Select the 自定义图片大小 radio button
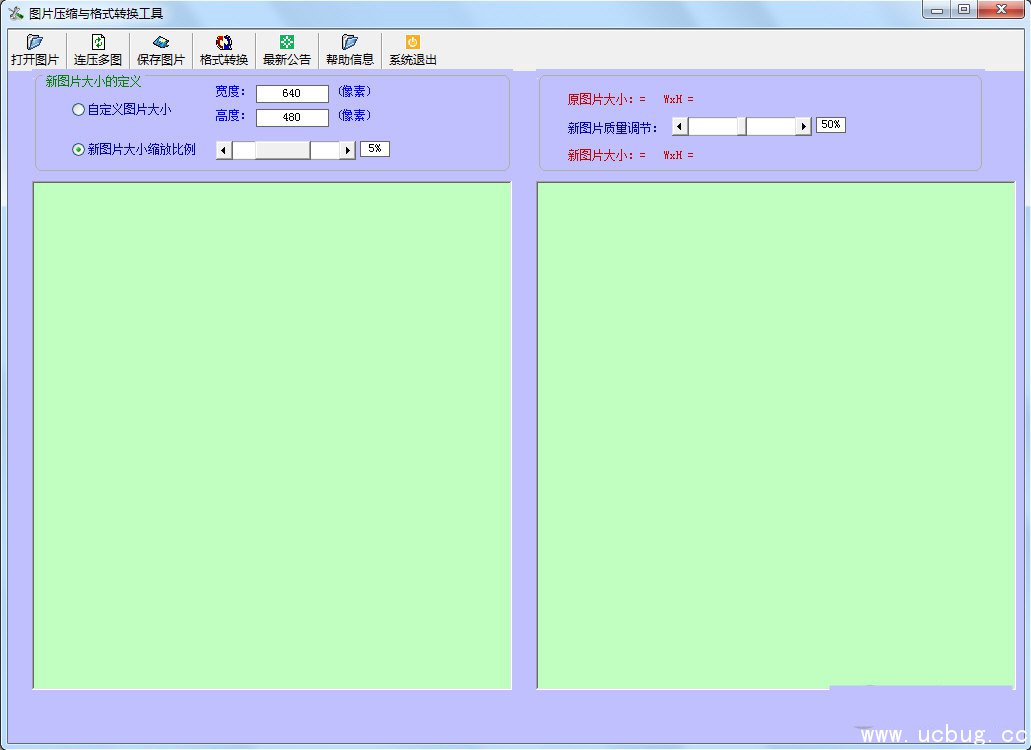Viewport: 1031px width, 750px height. (79, 110)
